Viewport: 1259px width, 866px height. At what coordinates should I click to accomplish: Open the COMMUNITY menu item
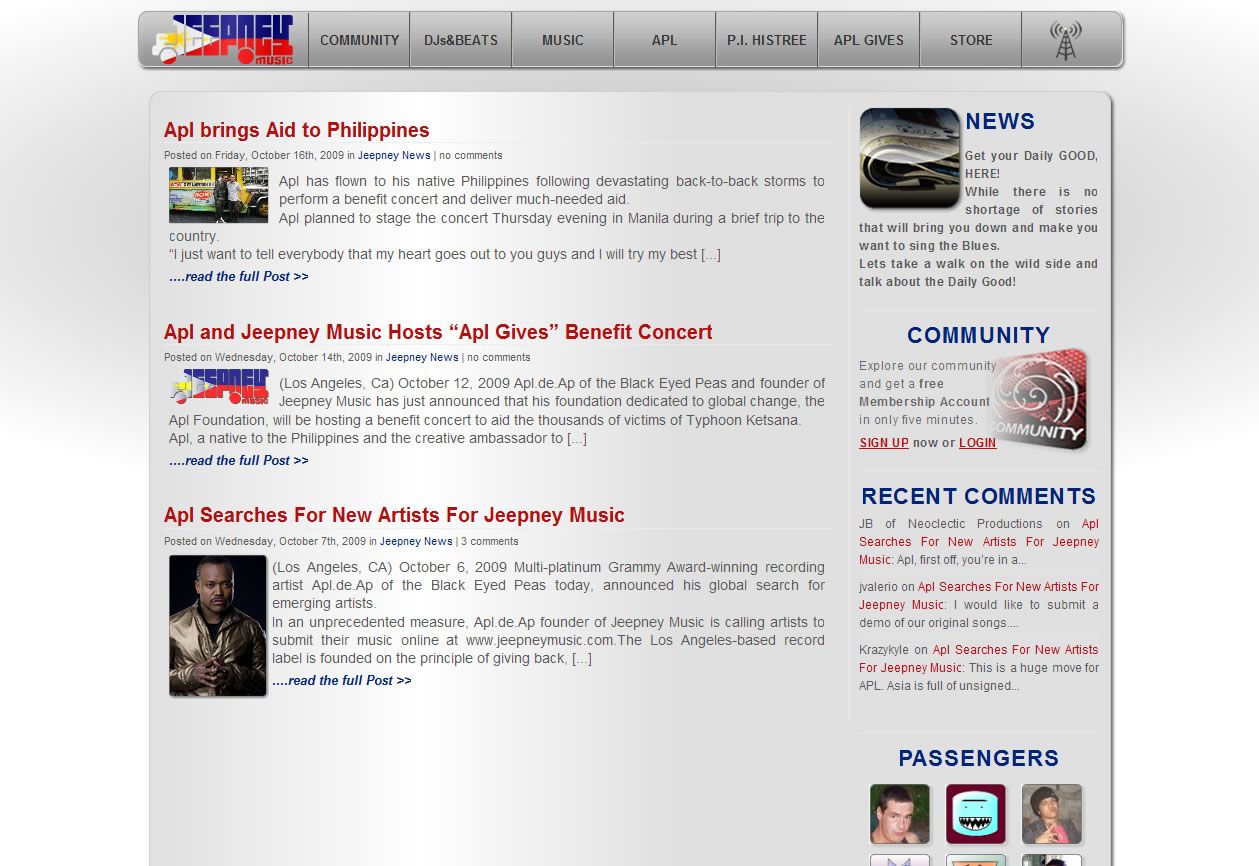(x=359, y=40)
